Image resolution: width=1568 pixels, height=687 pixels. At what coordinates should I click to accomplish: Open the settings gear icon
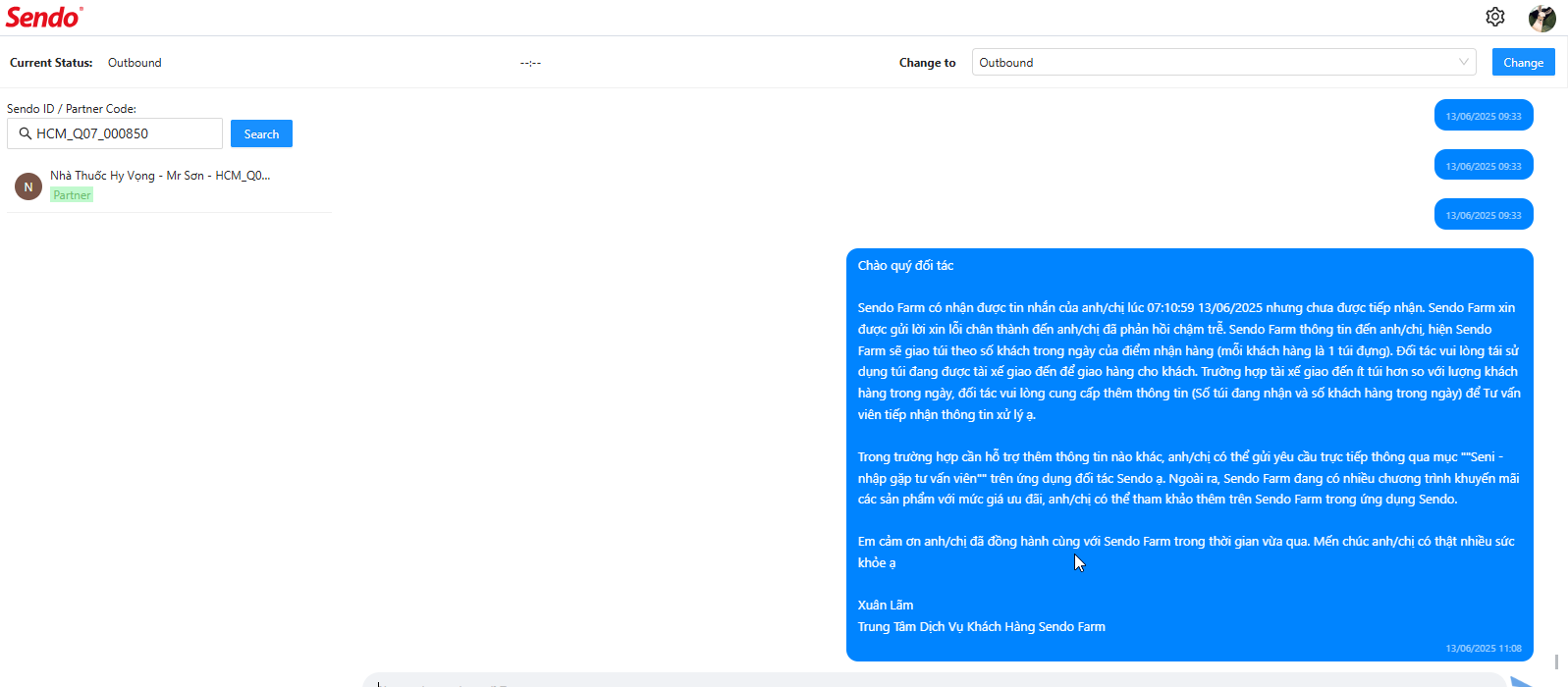click(x=1494, y=17)
